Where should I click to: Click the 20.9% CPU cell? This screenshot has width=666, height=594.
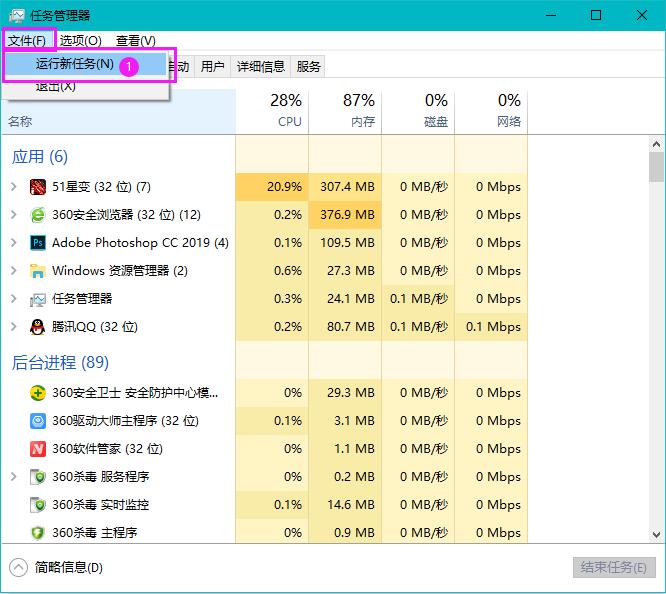click(x=272, y=187)
